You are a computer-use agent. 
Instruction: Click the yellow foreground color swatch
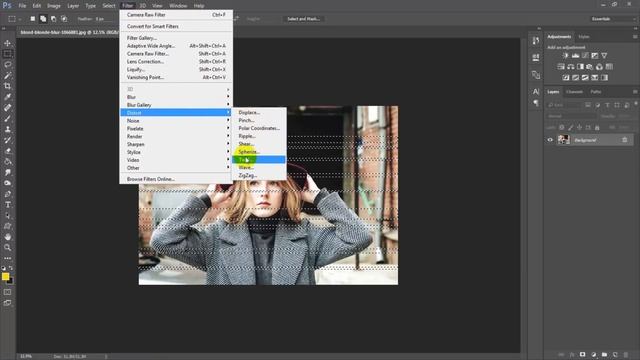(5, 277)
